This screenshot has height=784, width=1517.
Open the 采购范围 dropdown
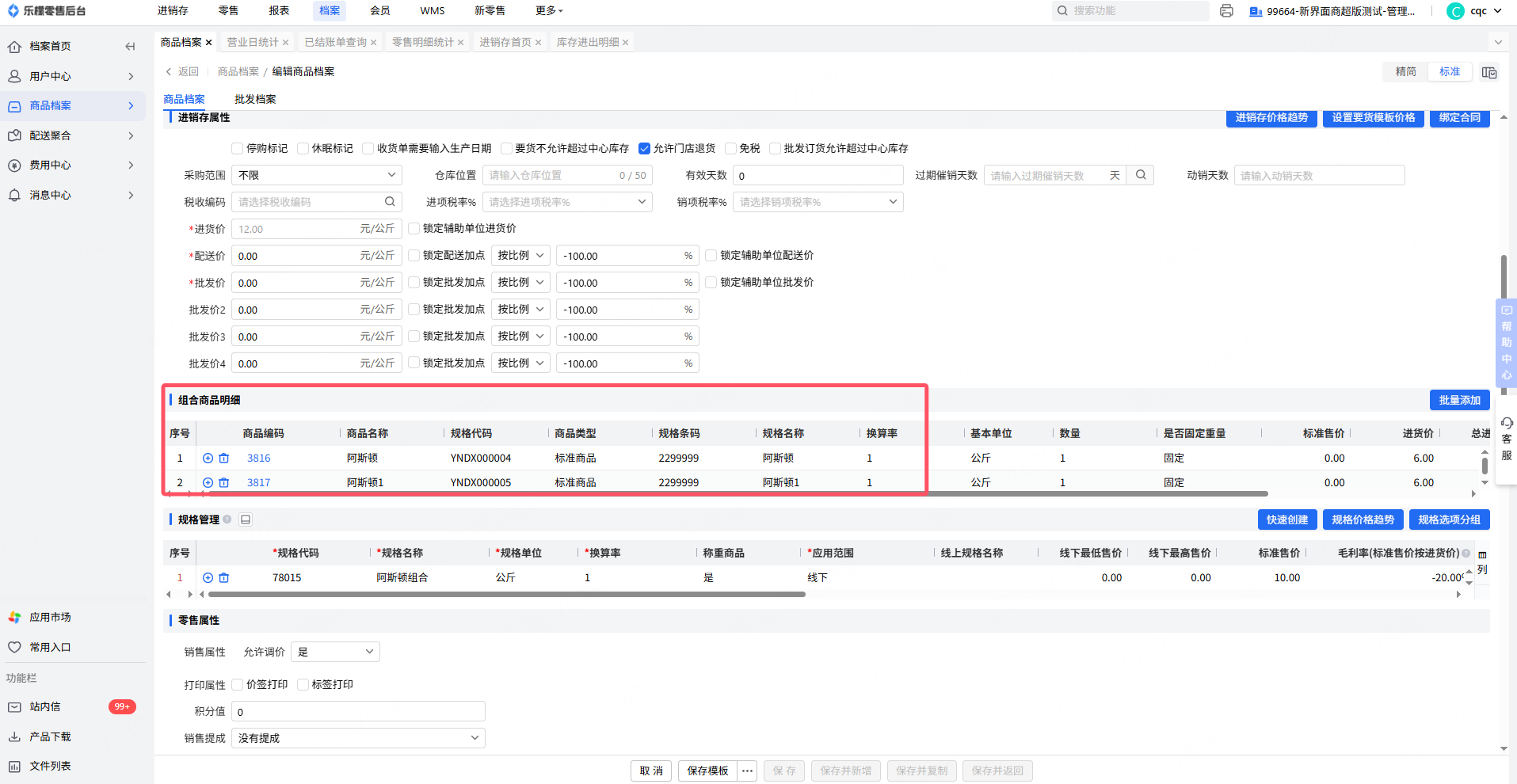click(317, 175)
